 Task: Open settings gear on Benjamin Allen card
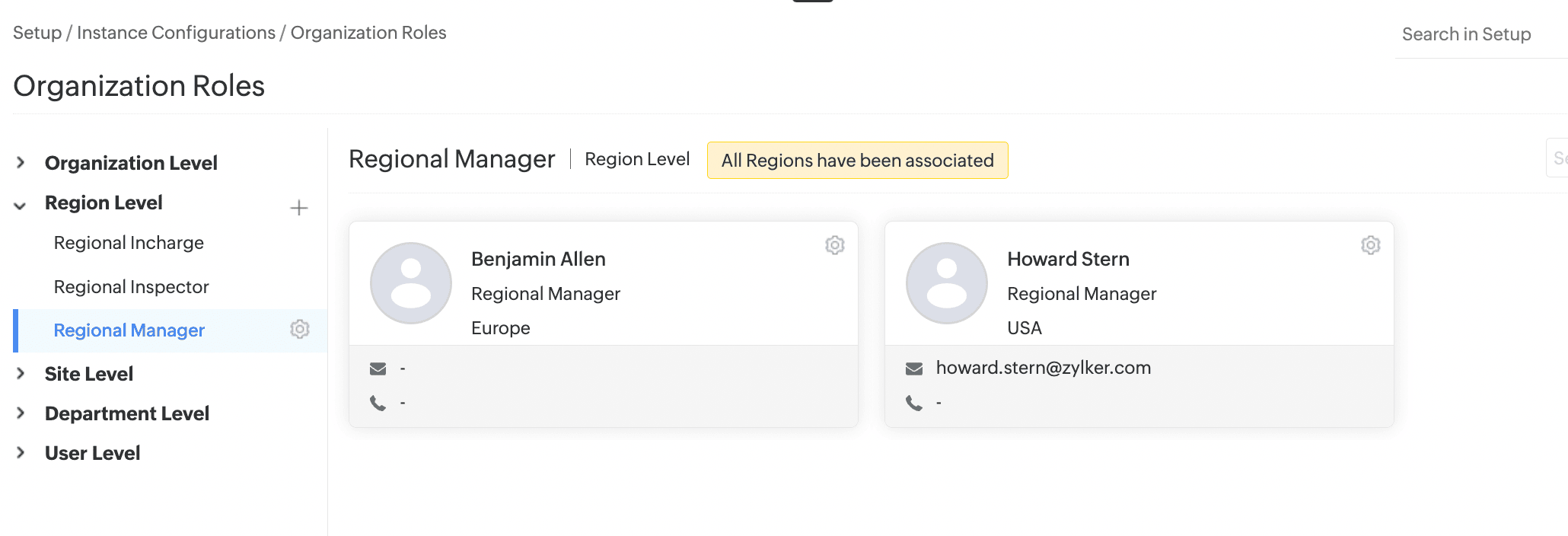(x=835, y=245)
